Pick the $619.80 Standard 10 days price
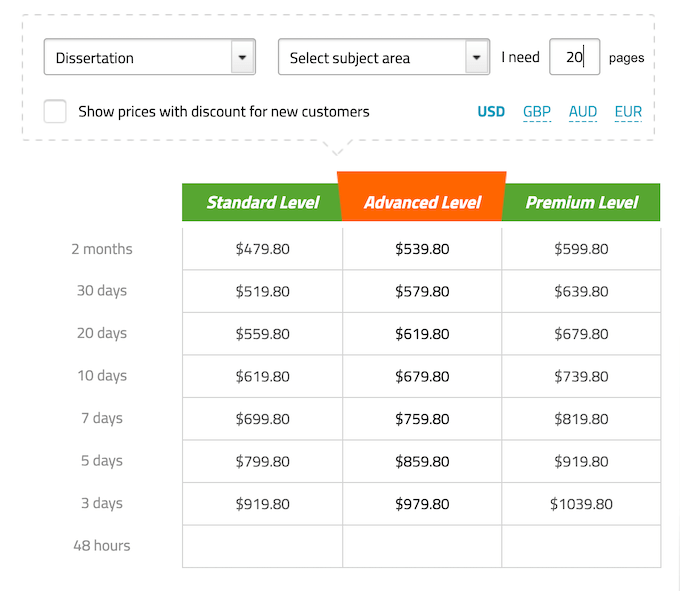680x591 pixels. pos(262,376)
